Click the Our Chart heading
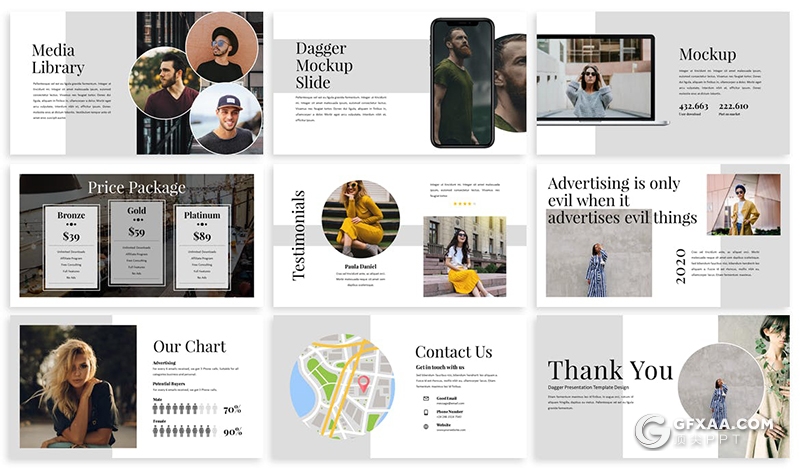The image size is (800, 469). click(189, 346)
